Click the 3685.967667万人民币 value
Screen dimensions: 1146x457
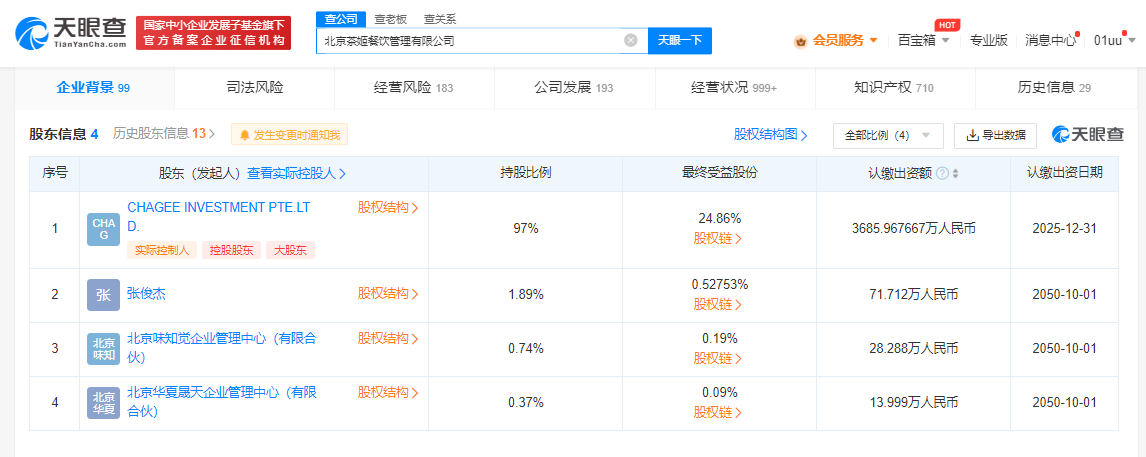[914, 229]
